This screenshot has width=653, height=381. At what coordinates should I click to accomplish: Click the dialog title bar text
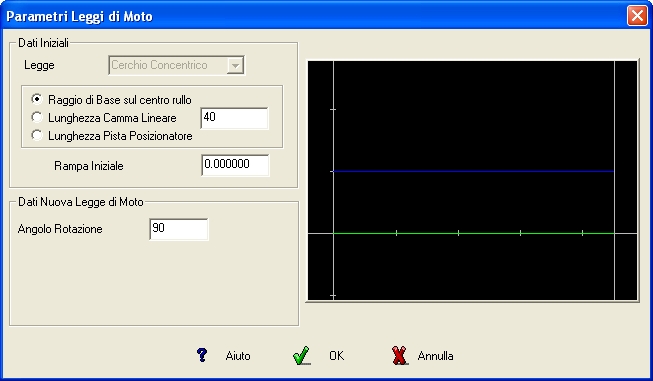click(x=79, y=16)
